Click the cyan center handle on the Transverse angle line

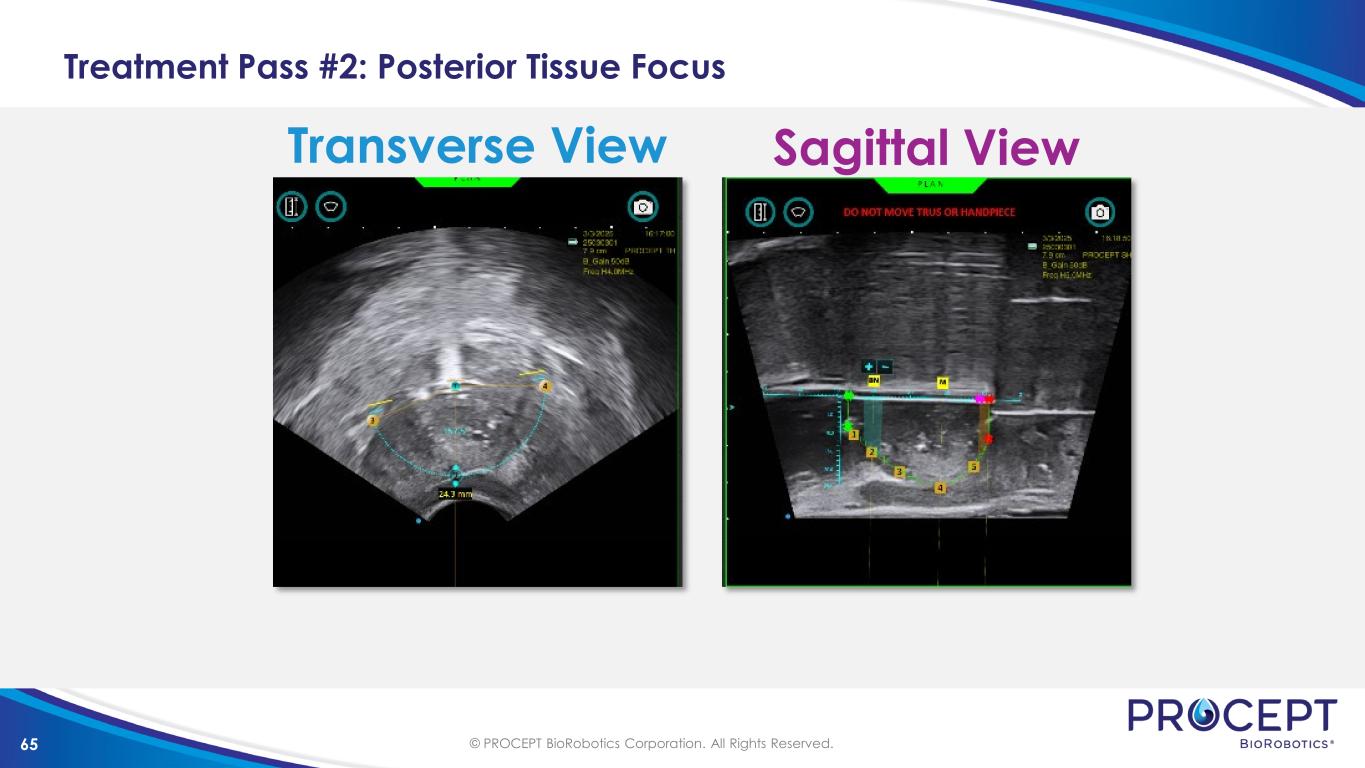455,385
